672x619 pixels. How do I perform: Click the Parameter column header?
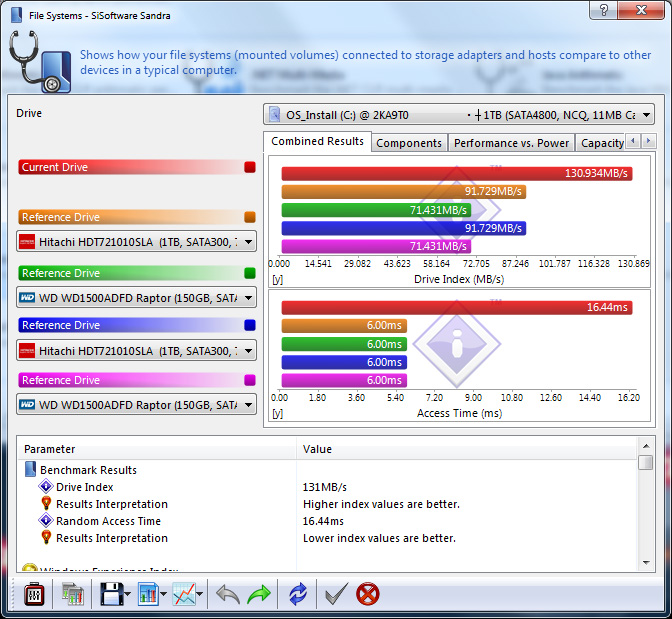(x=157, y=449)
